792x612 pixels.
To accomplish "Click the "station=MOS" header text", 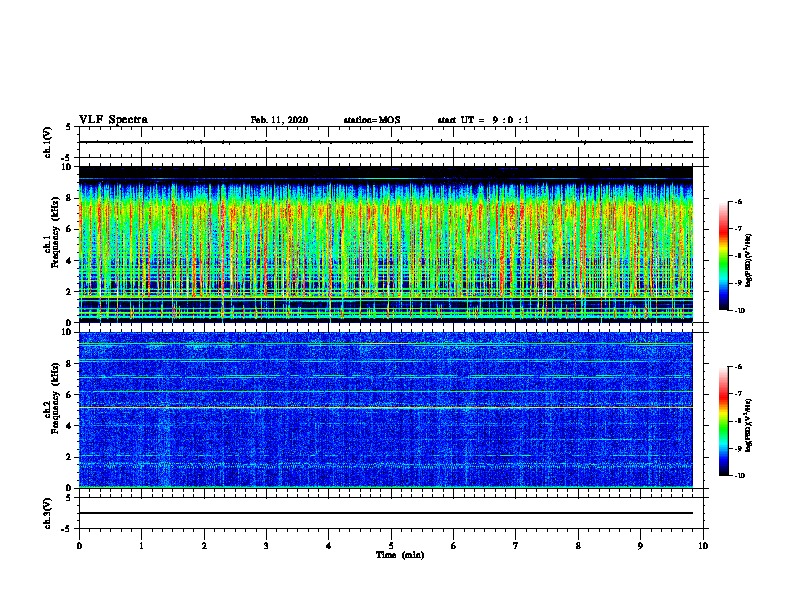I will click(372, 120).
